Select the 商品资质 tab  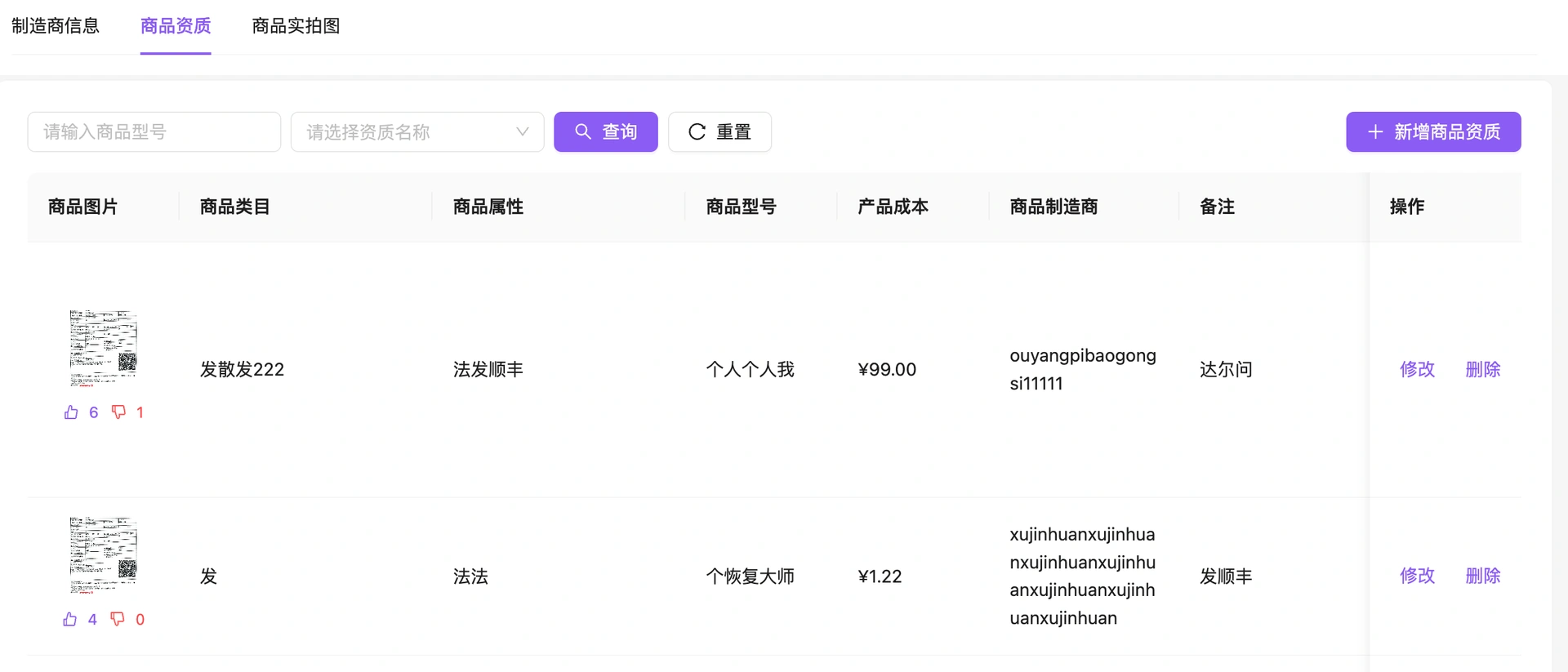176,26
